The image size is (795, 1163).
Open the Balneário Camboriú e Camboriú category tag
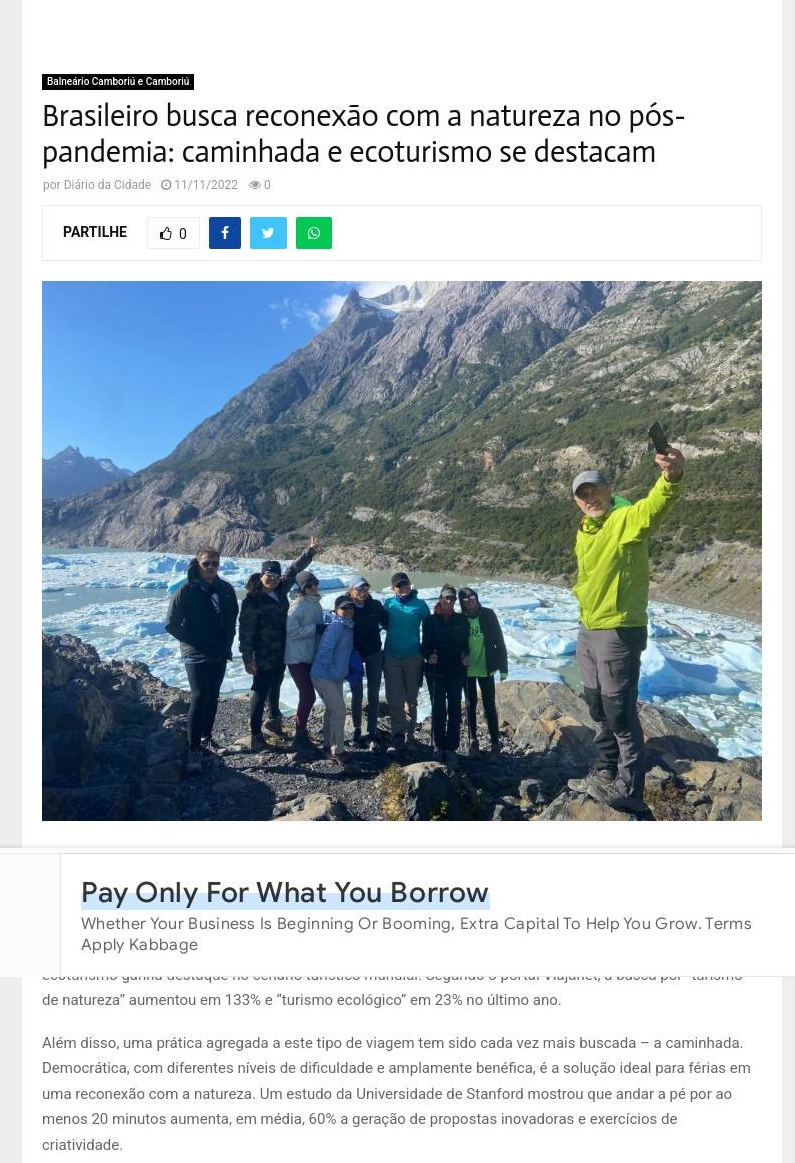tap(118, 82)
